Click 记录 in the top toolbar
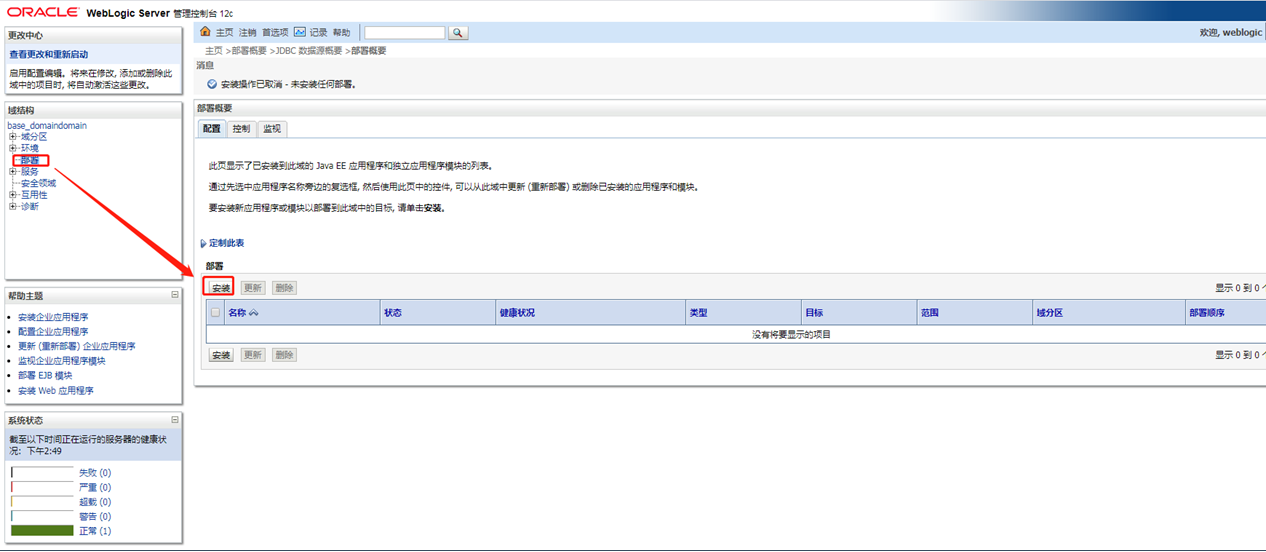 (x=318, y=33)
